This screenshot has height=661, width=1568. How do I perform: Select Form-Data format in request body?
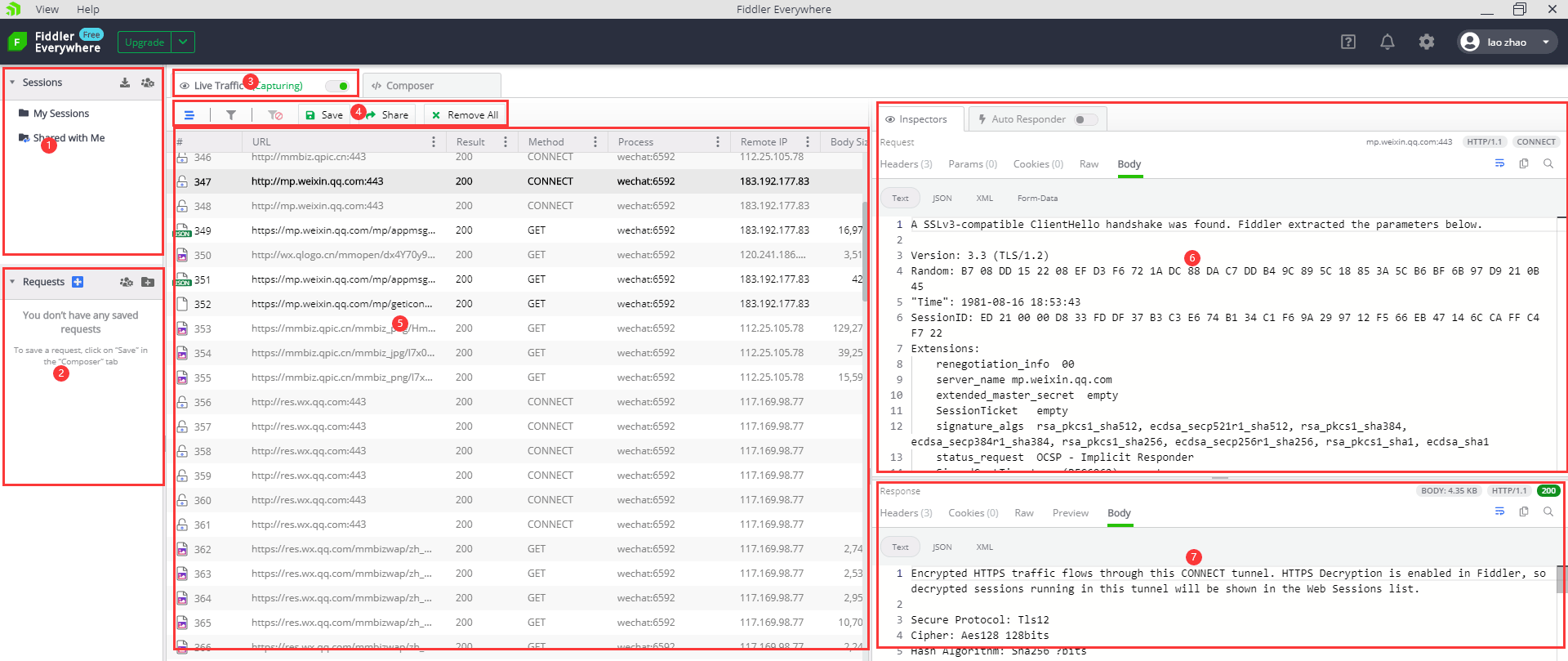[1037, 199]
